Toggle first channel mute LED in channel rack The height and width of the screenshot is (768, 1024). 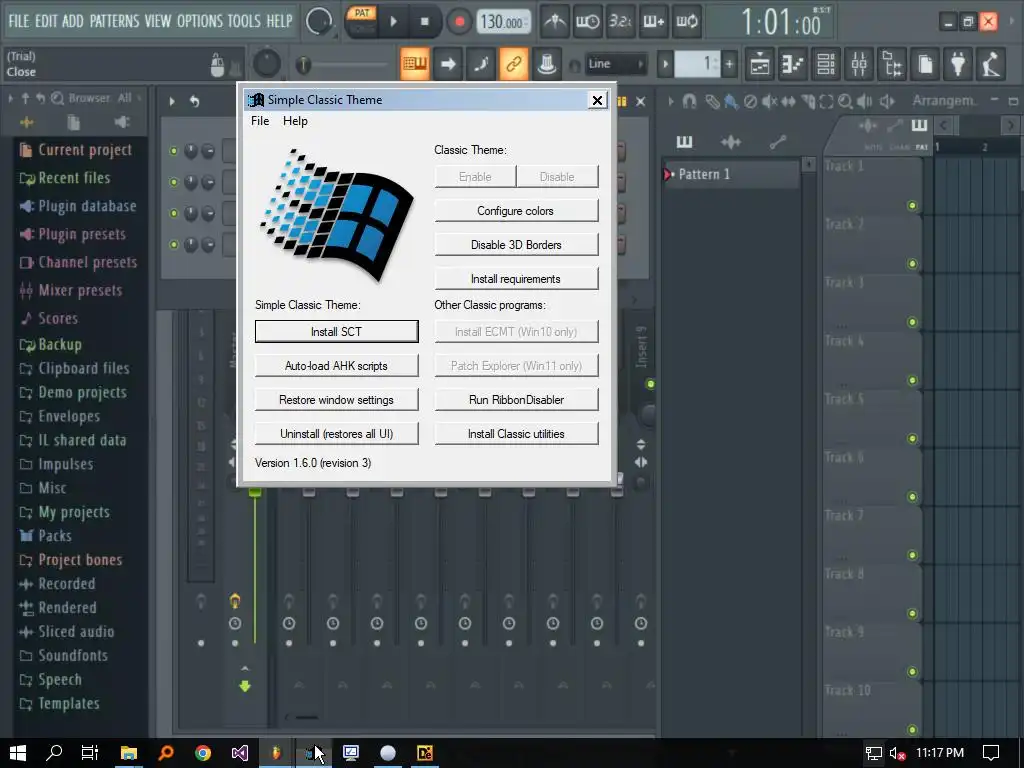click(x=174, y=151)
